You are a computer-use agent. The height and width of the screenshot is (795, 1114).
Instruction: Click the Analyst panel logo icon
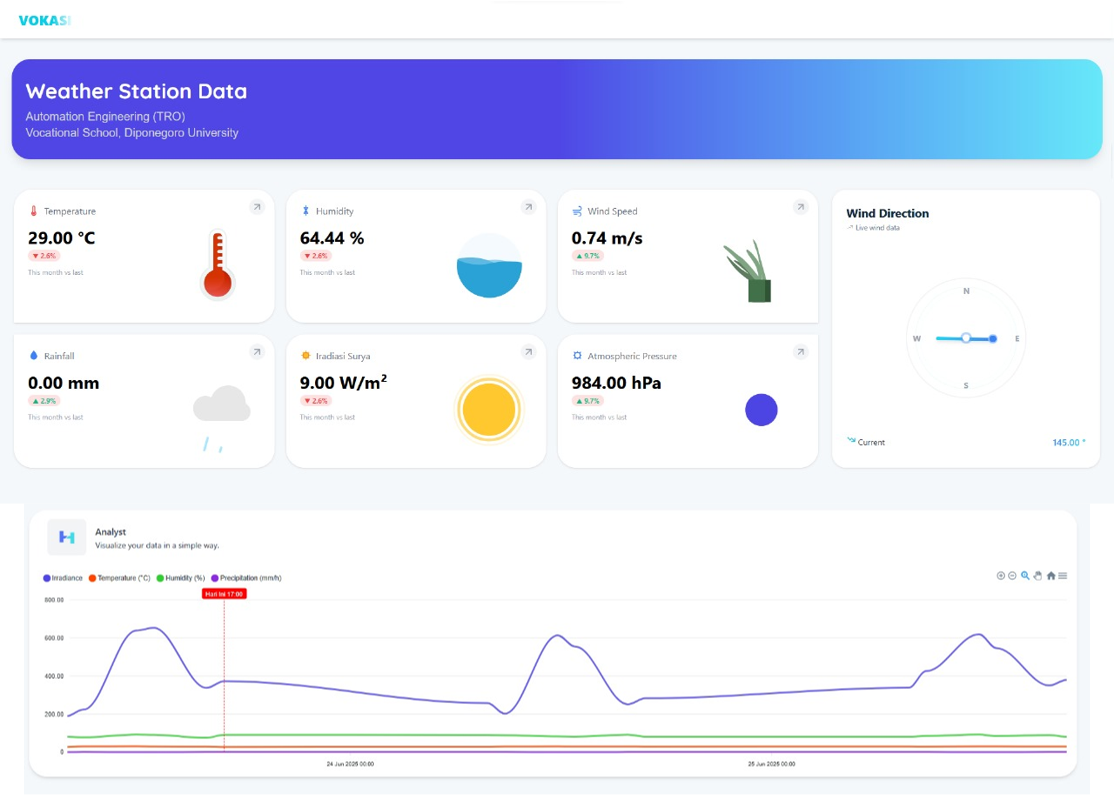(67, 537)
